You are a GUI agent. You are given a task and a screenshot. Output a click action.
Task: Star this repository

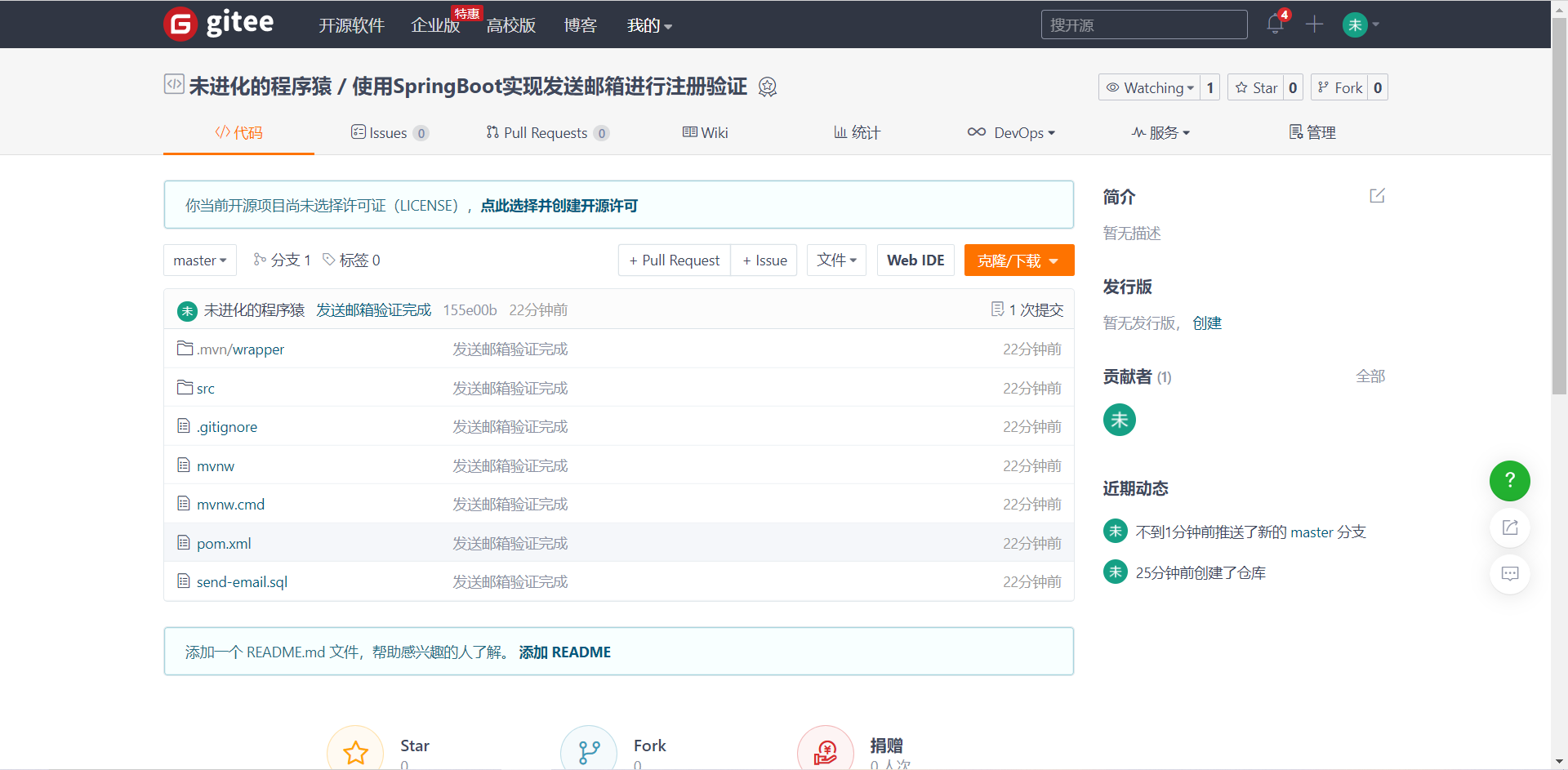coord(1256,87)
